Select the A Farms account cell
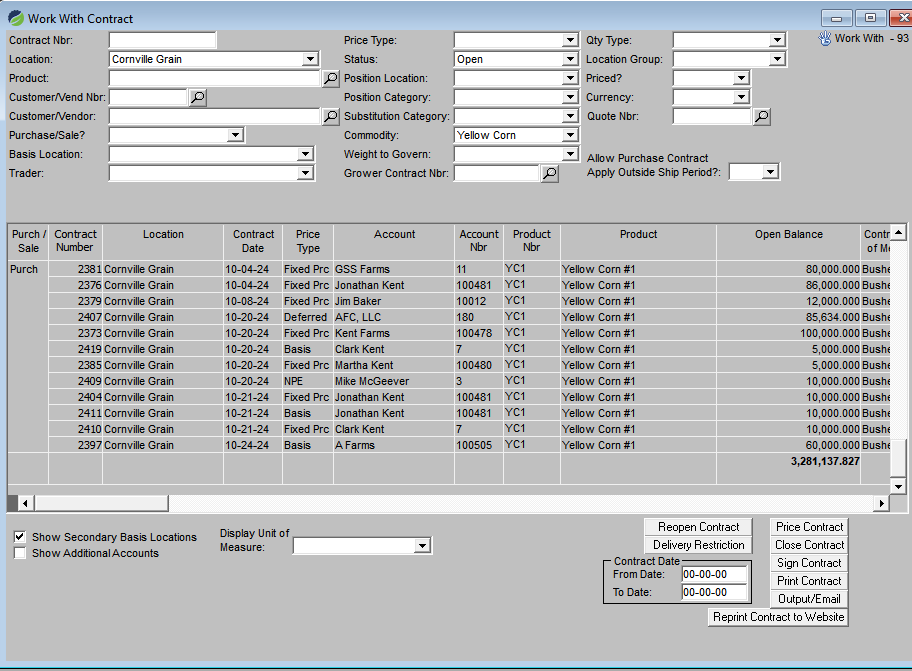Image resolution: width=912 pixels, height=671 pixels. pos(394,445)
